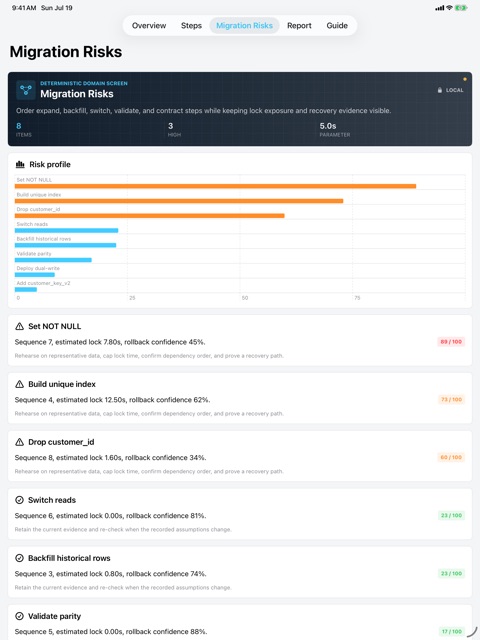Click the Set NOT NULL chart bar
Screen dimensions: 480x640
point(216,186)
